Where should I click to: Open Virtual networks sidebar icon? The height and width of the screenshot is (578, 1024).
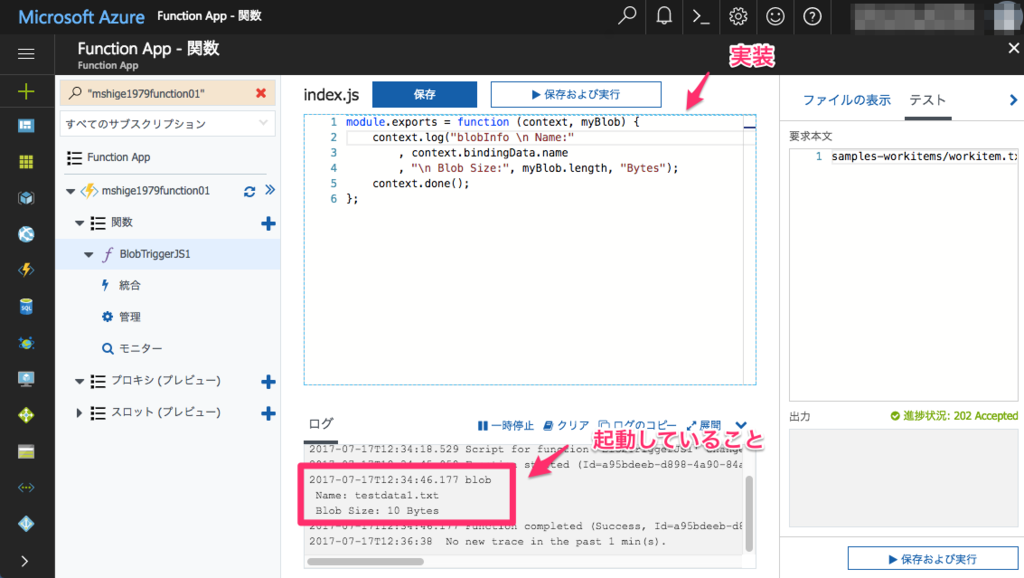26,487
